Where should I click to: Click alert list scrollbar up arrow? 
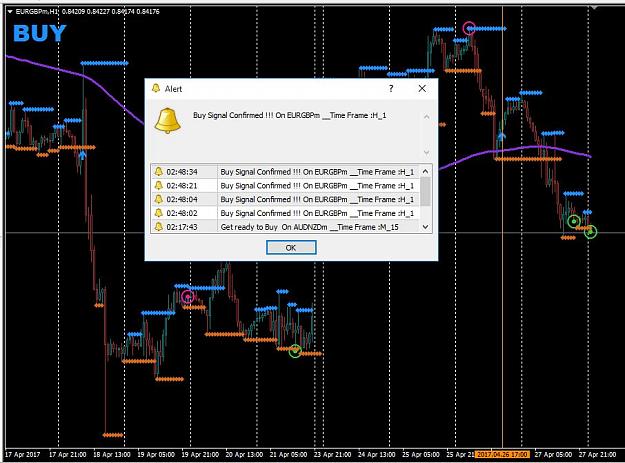[425, 171]
